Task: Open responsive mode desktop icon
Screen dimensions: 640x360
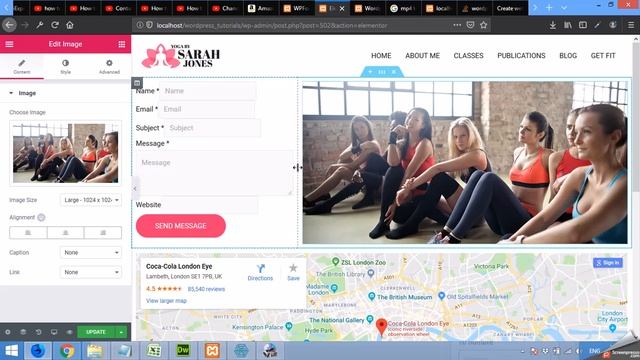Action: pos(54,332)
